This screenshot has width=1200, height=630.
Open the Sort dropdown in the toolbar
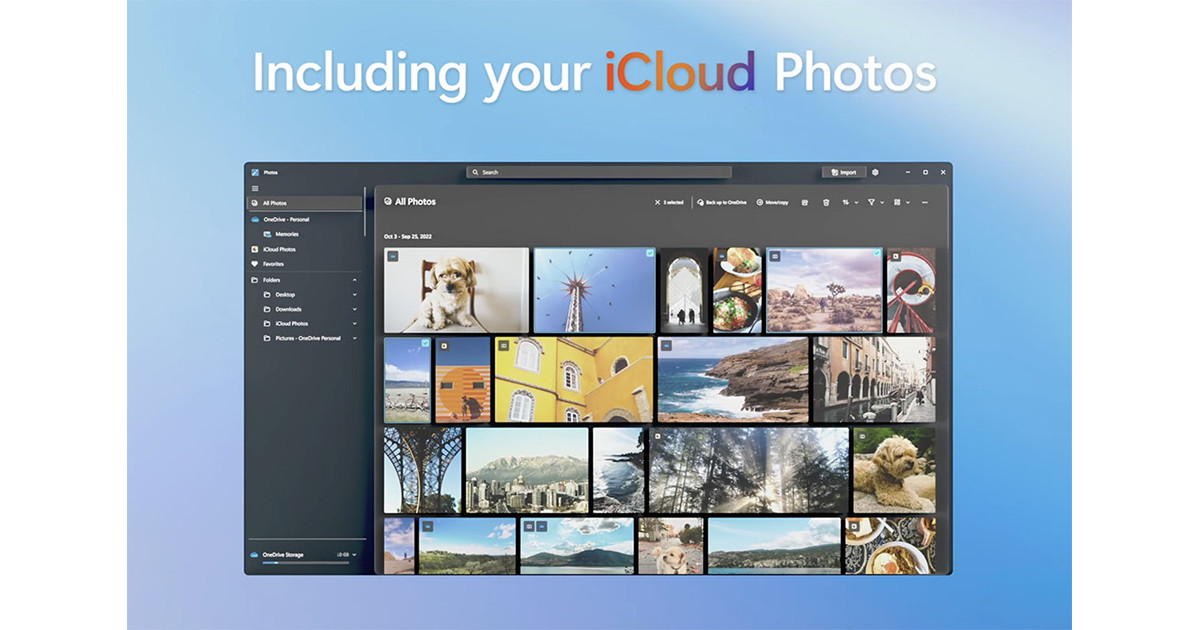850,202
